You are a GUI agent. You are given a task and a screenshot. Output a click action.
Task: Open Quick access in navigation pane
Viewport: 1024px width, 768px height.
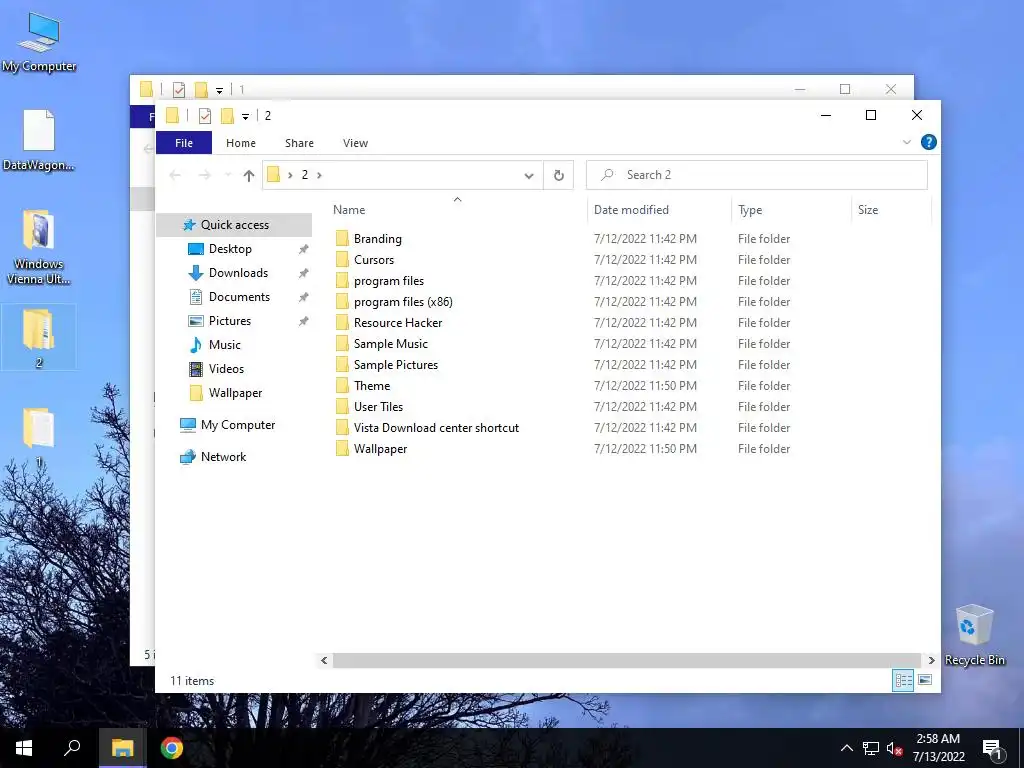pyautogui.click(x=234, y=225)
